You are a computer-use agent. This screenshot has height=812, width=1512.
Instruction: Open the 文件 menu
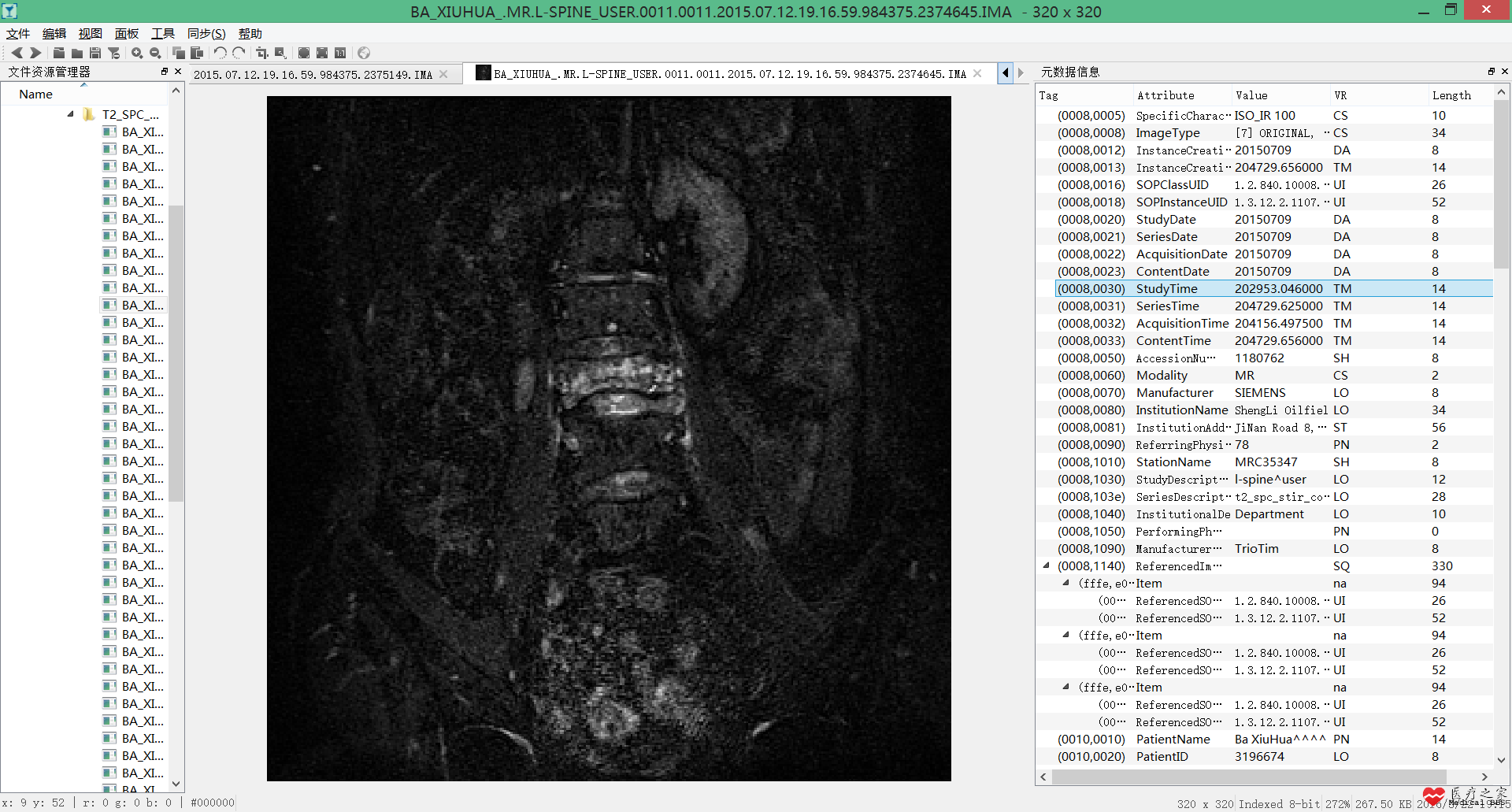click(17, 34)
